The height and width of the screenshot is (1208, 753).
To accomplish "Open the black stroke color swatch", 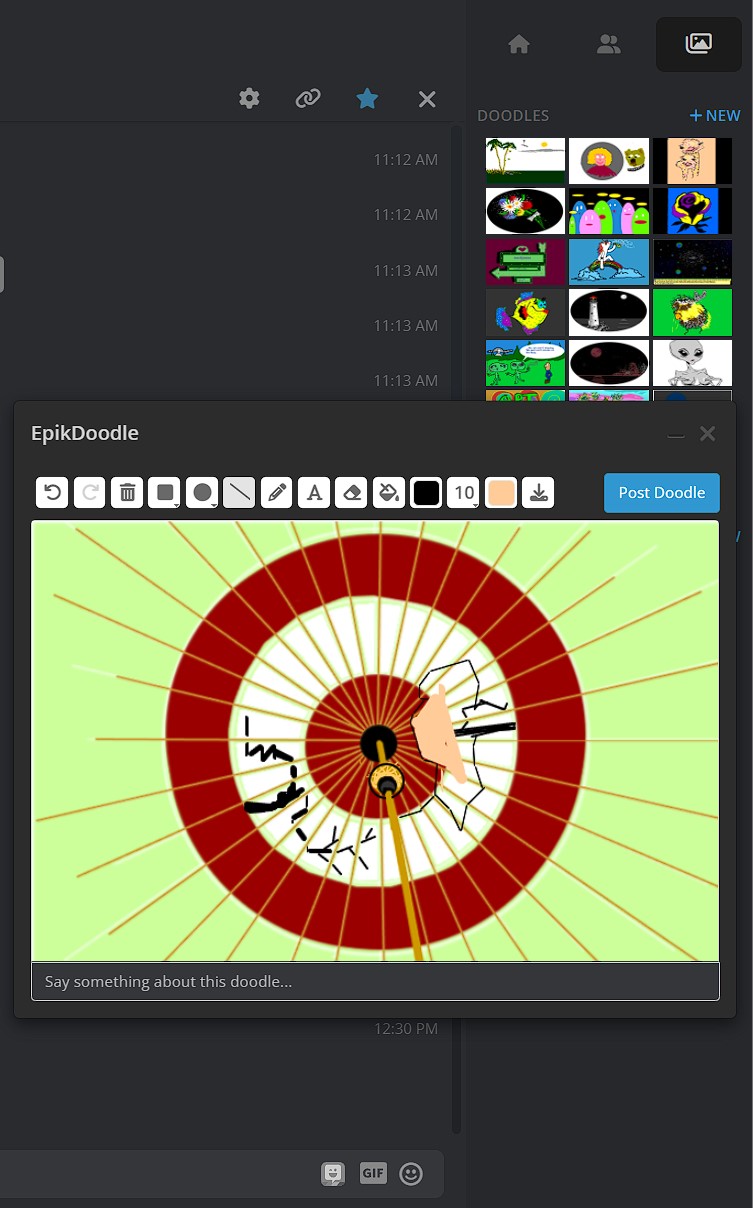I will tap(426, 492).
